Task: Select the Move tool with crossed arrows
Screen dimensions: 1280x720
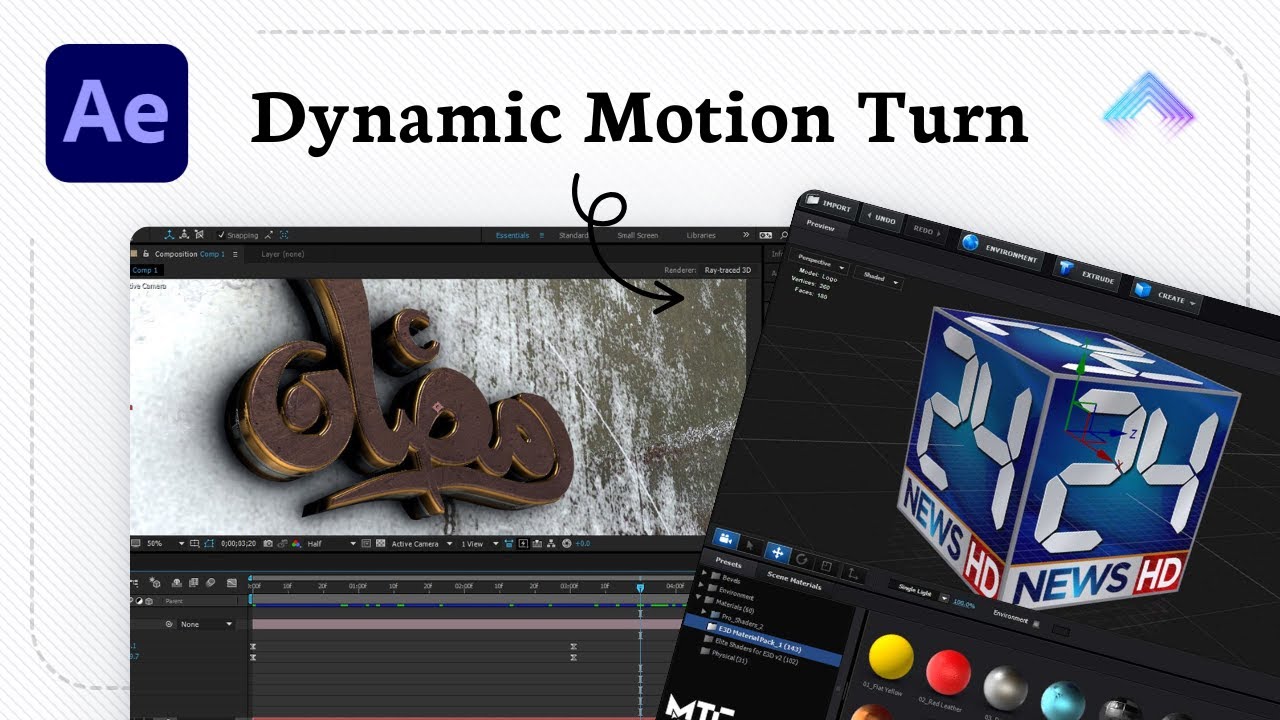Action: [x=778, y=552]
